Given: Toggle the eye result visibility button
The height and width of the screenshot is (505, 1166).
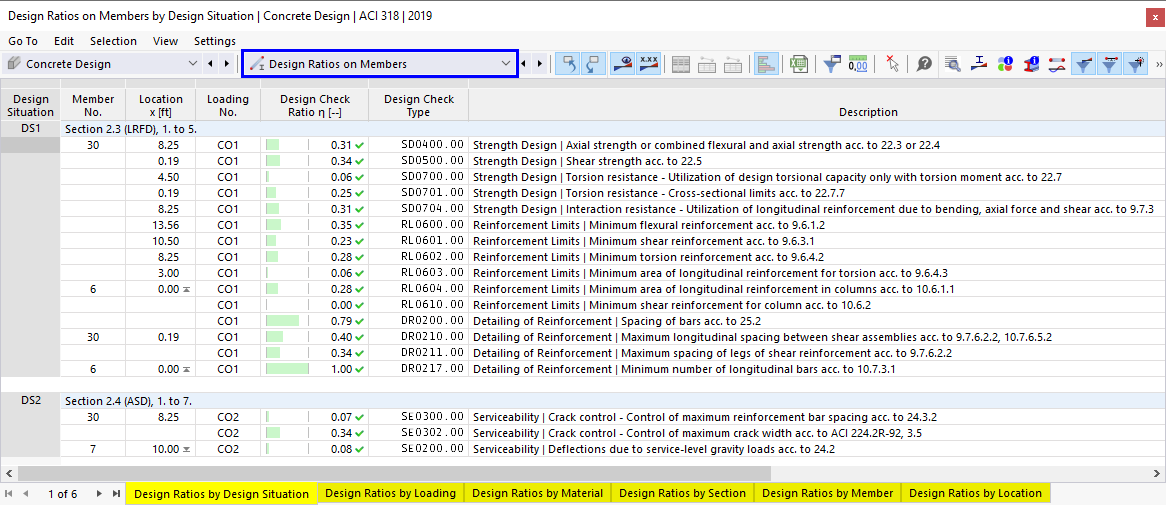Looking at the screenshot, I should 622,64.
